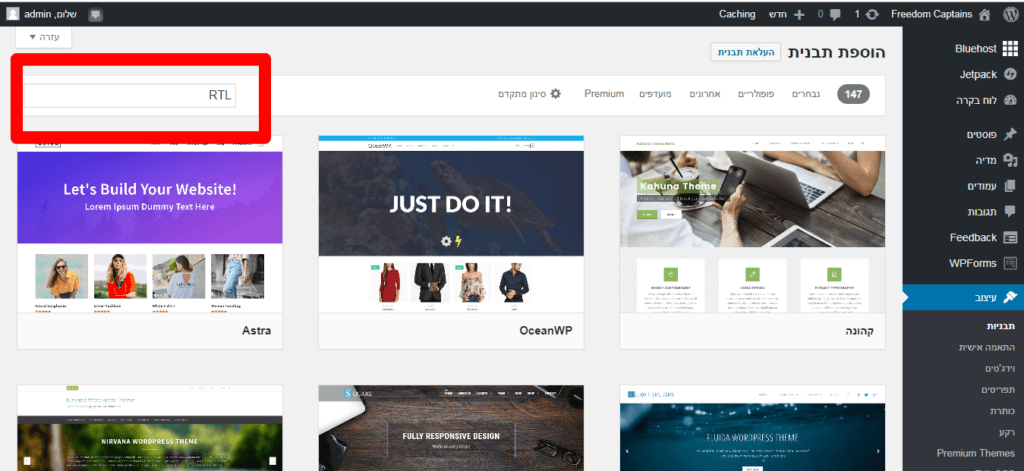Open תבניות themes submenu item

click(x=1000, y=326)
